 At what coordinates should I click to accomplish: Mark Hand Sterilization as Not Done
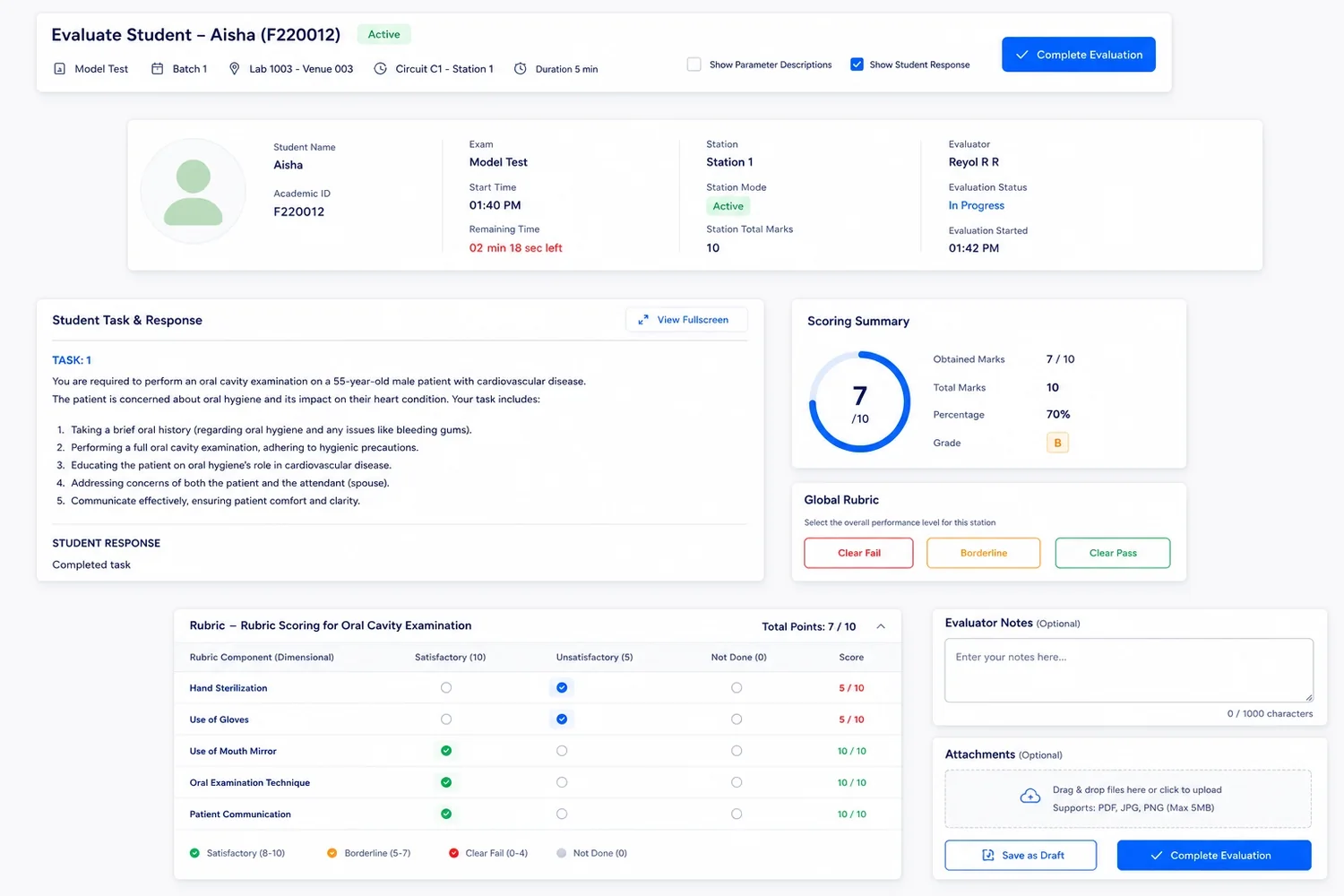pos(737,688)
